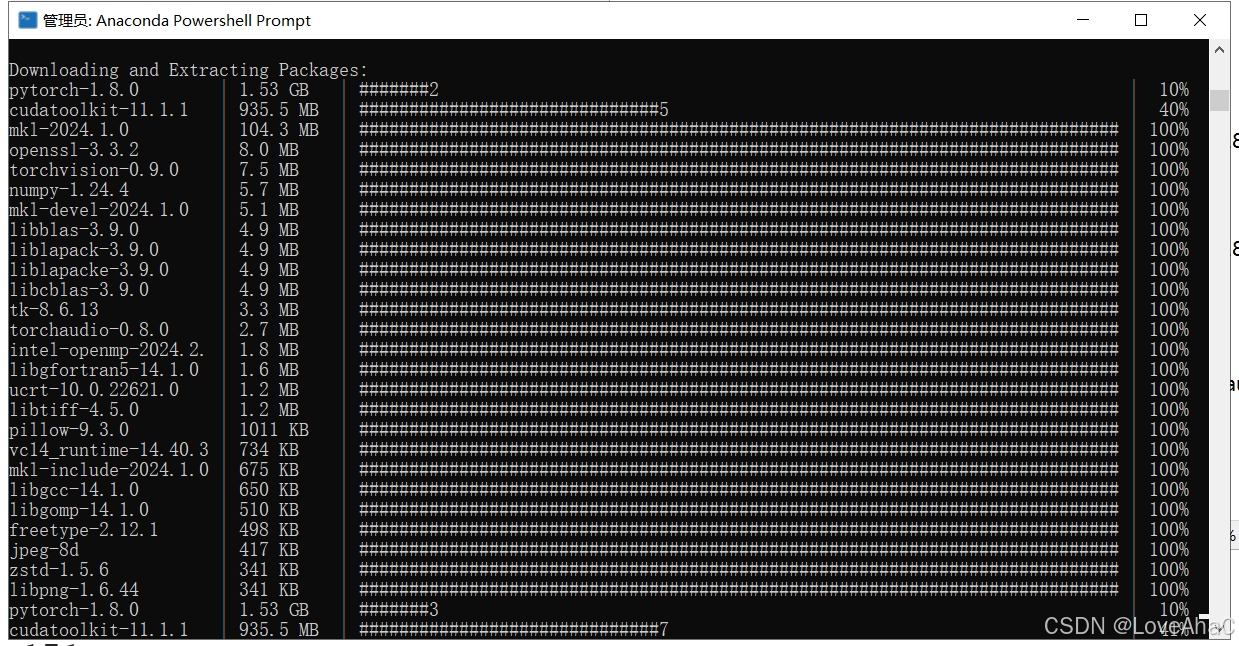
Task: Select the numpy-1.24.4 package name
Action: click(x=69, y=190)
